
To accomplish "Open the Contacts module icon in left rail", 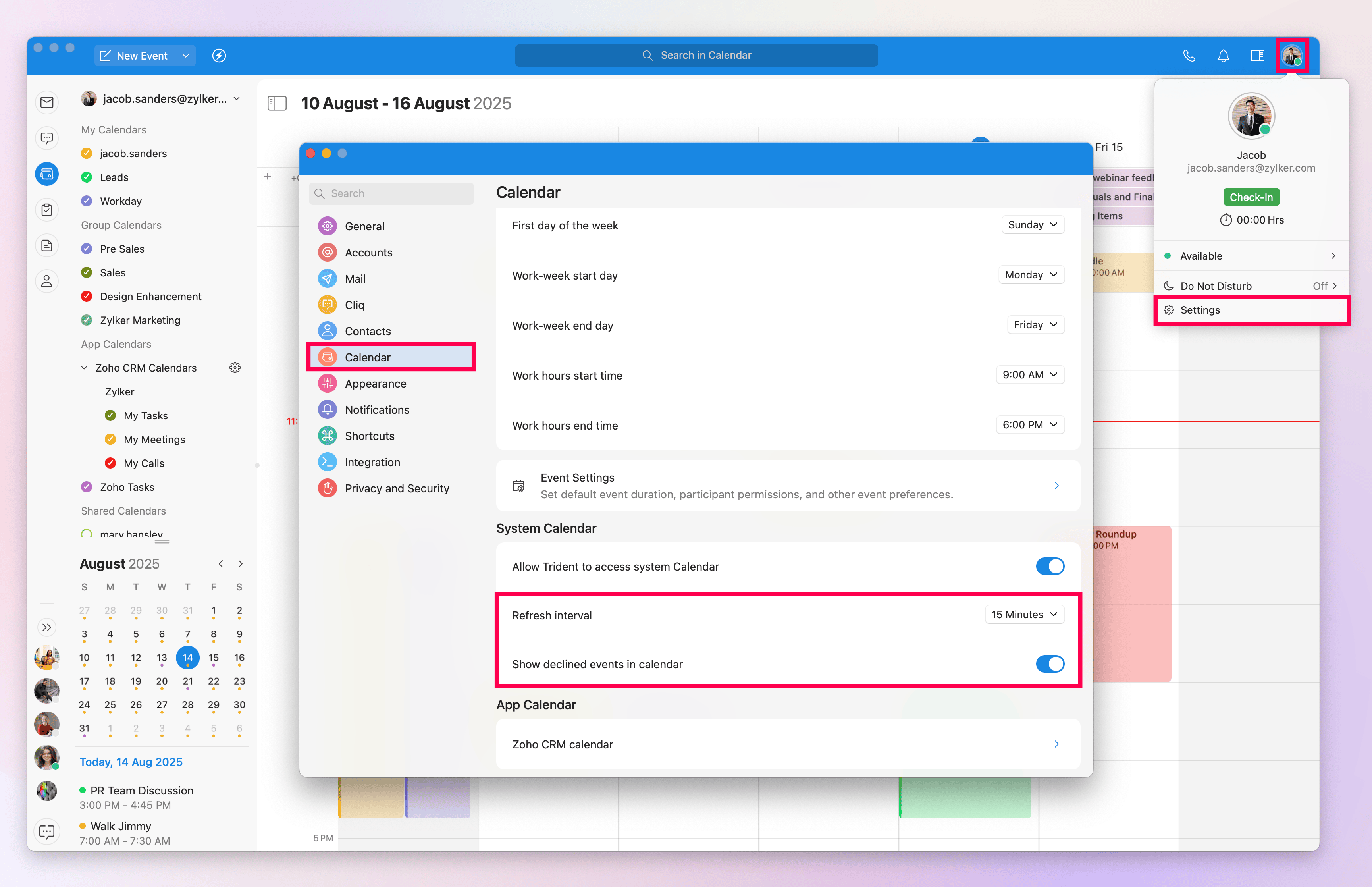I will tap(46, 281).
